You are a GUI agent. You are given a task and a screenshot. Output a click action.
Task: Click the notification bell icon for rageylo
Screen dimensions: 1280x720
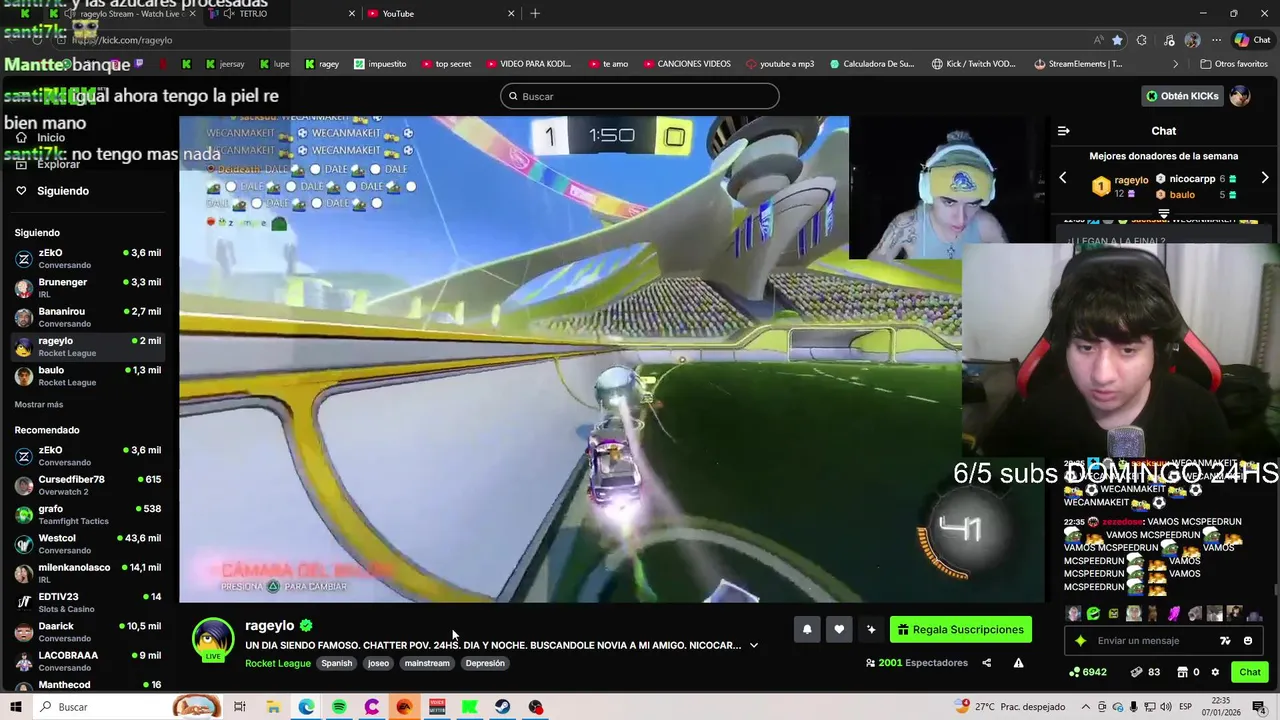coord(807,629)
